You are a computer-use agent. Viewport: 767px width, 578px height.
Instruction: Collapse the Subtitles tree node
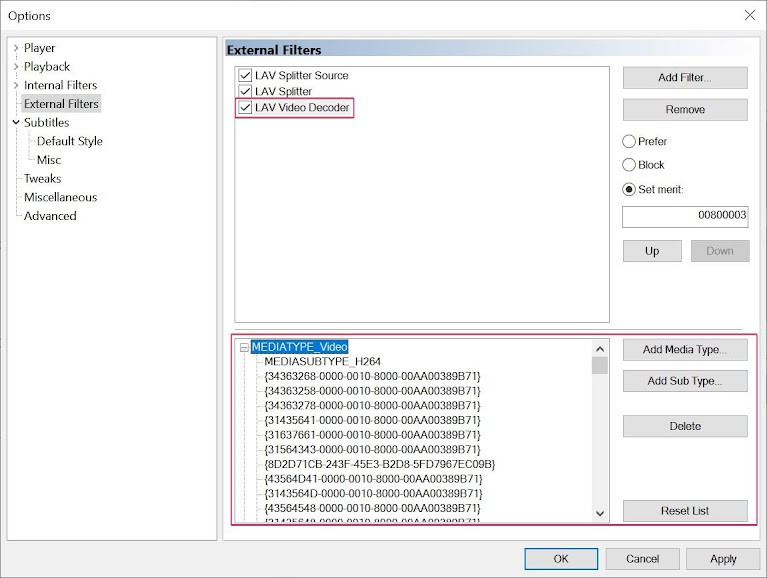pos(16,122)
